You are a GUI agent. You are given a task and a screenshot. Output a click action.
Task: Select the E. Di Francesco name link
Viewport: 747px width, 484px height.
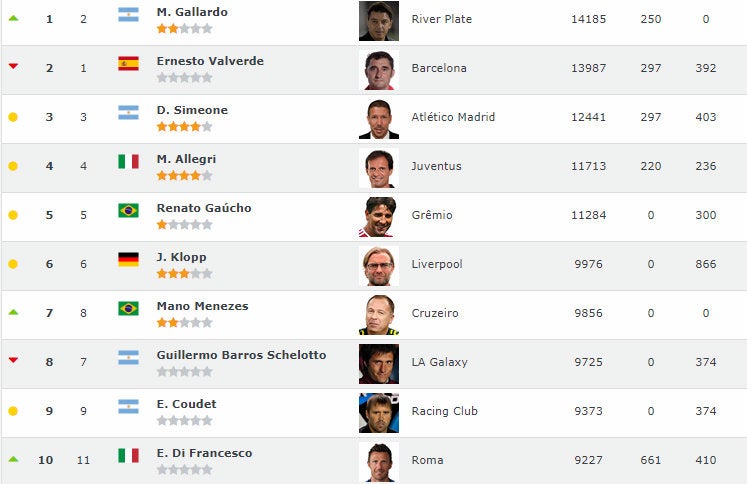click(204, 453)
